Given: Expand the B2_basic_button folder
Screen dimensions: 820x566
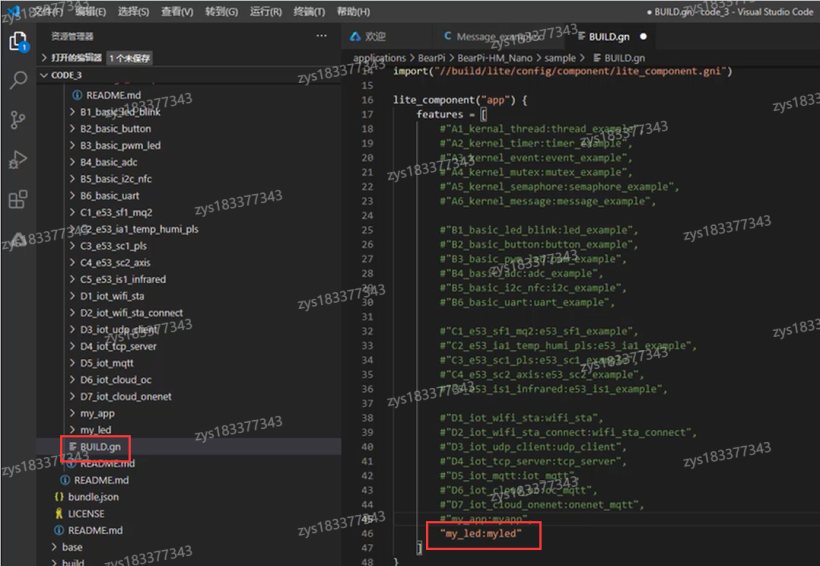Looking at the screenshot, I should pos(115,128).
